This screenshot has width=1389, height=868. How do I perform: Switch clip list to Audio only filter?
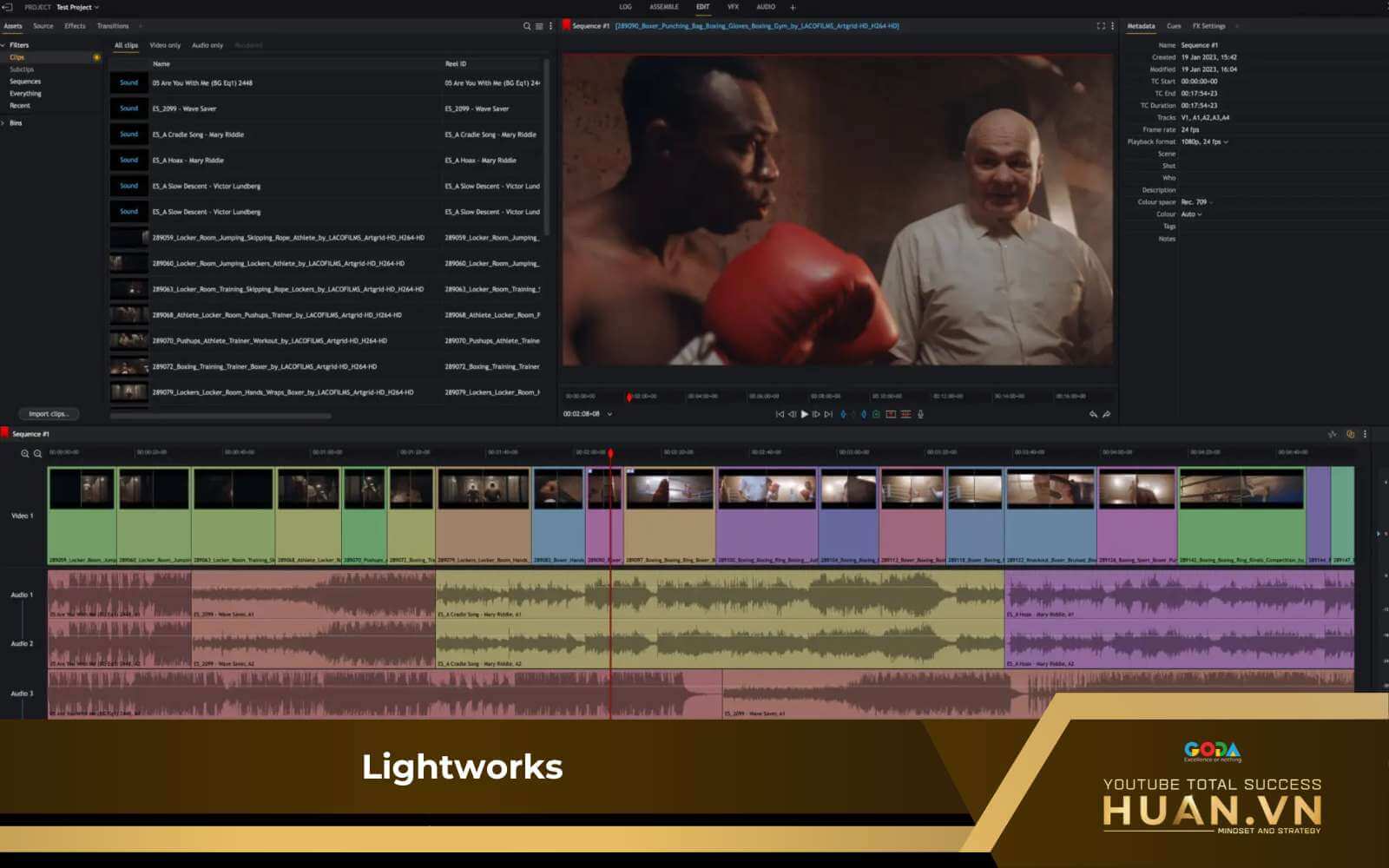[x=207, y=45]
